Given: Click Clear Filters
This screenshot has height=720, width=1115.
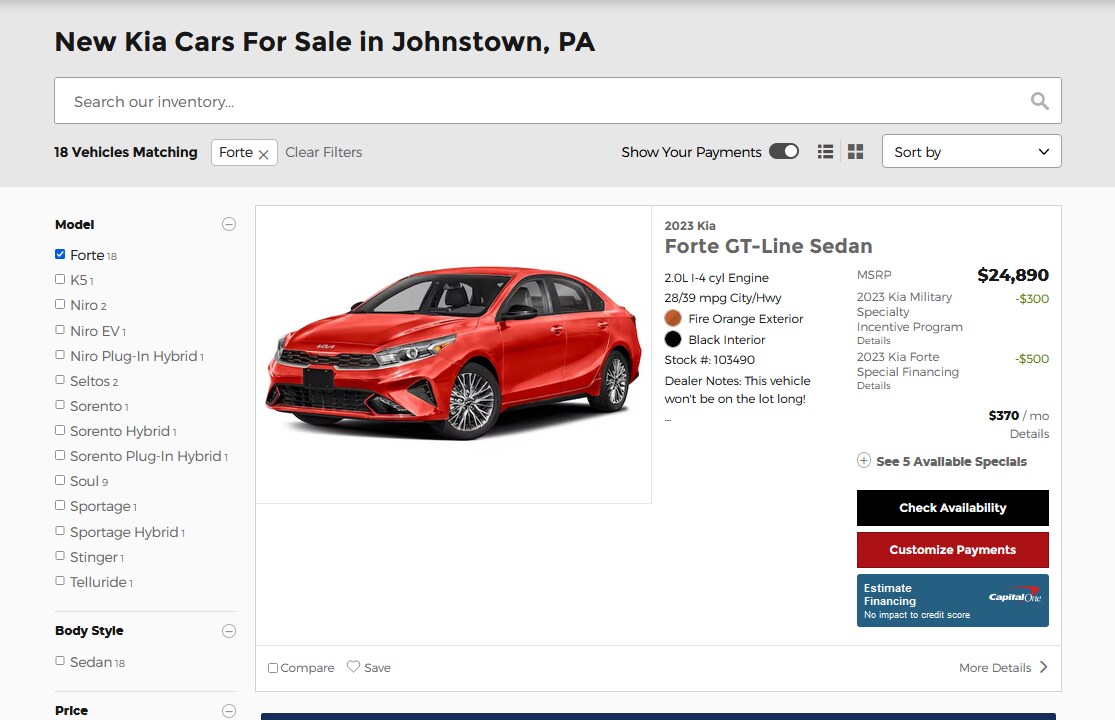Looking at the screenshot, I should pyautogui.click(x=323, y=152).
